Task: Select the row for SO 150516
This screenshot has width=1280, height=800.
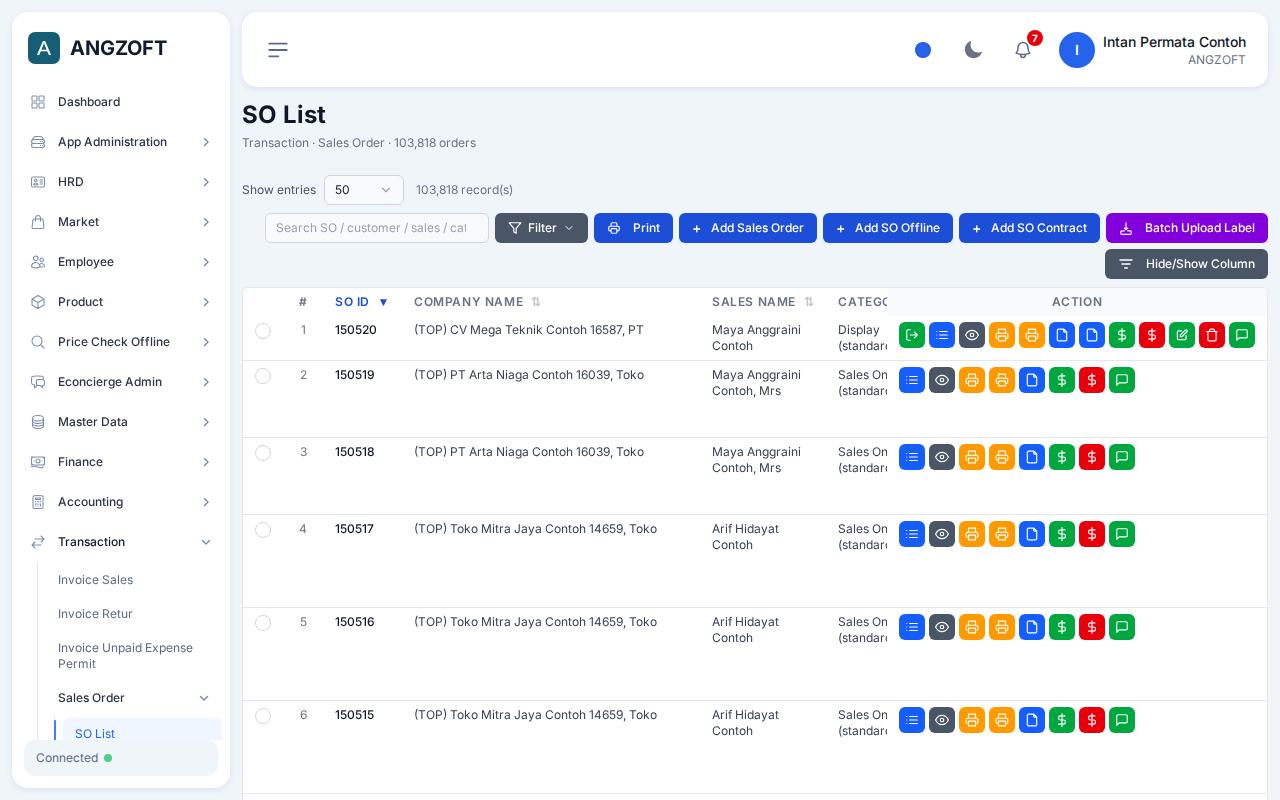Action: 263,623
